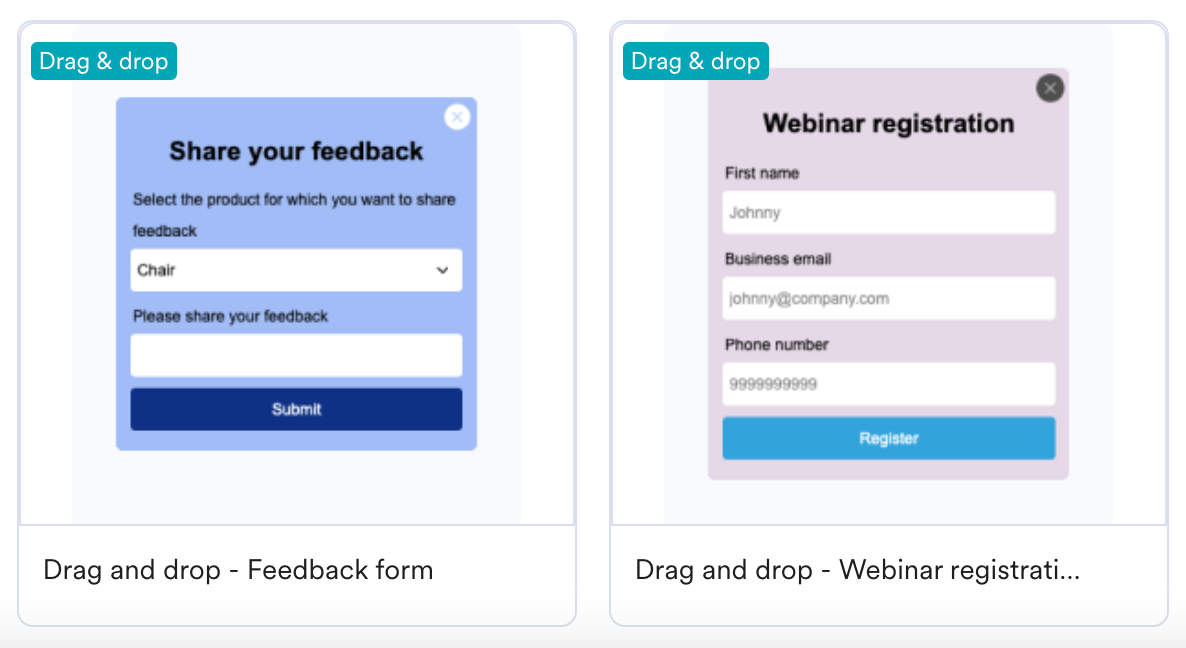Click the Drag & drop badge on webinar template
Screen dimensions: 1186x648
point(696,61)
